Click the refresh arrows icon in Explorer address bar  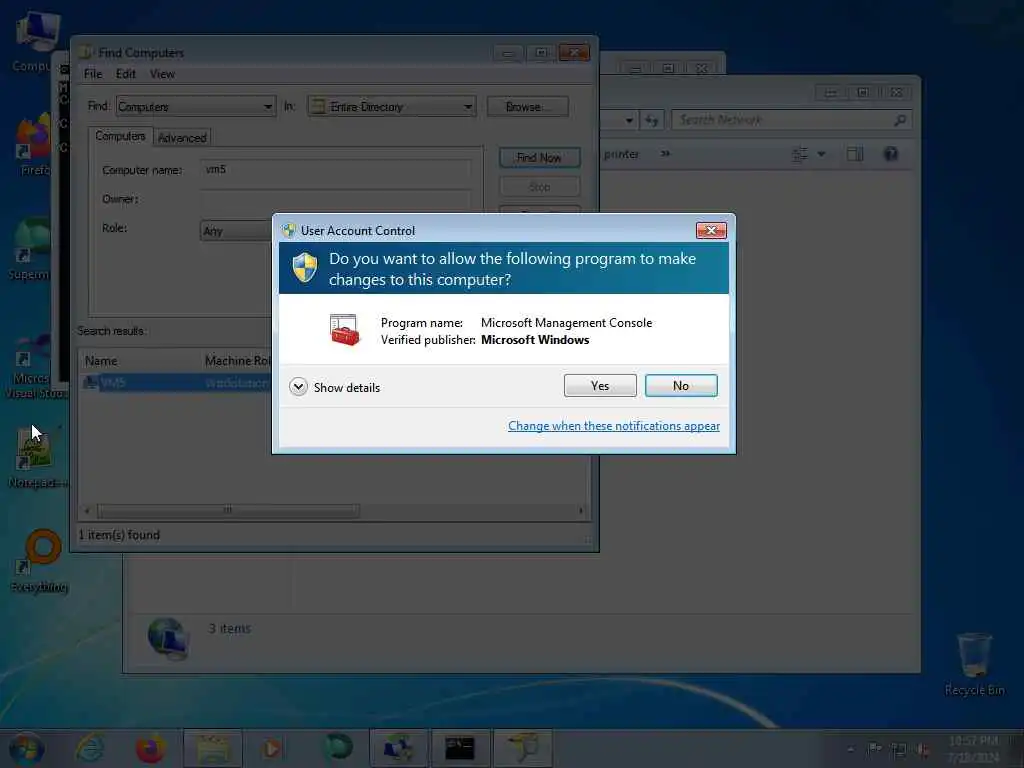click(x=651, y=120)
